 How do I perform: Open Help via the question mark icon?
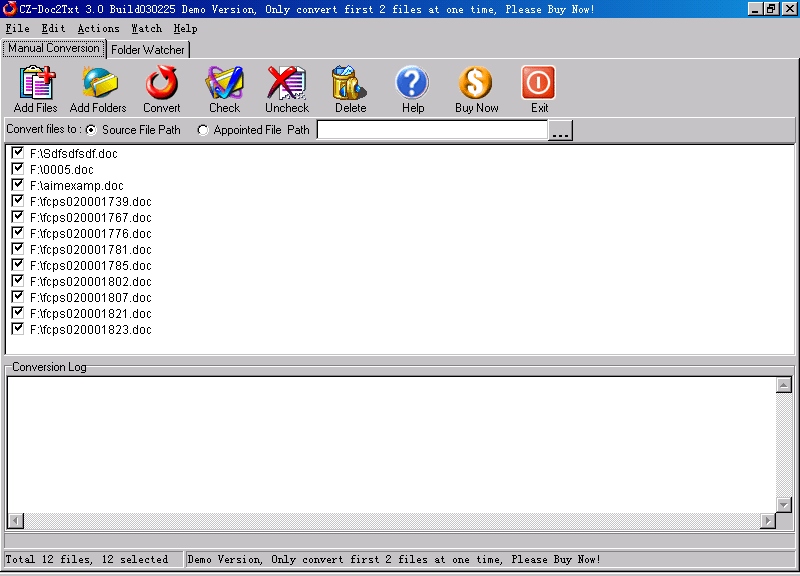pos(412,84)
